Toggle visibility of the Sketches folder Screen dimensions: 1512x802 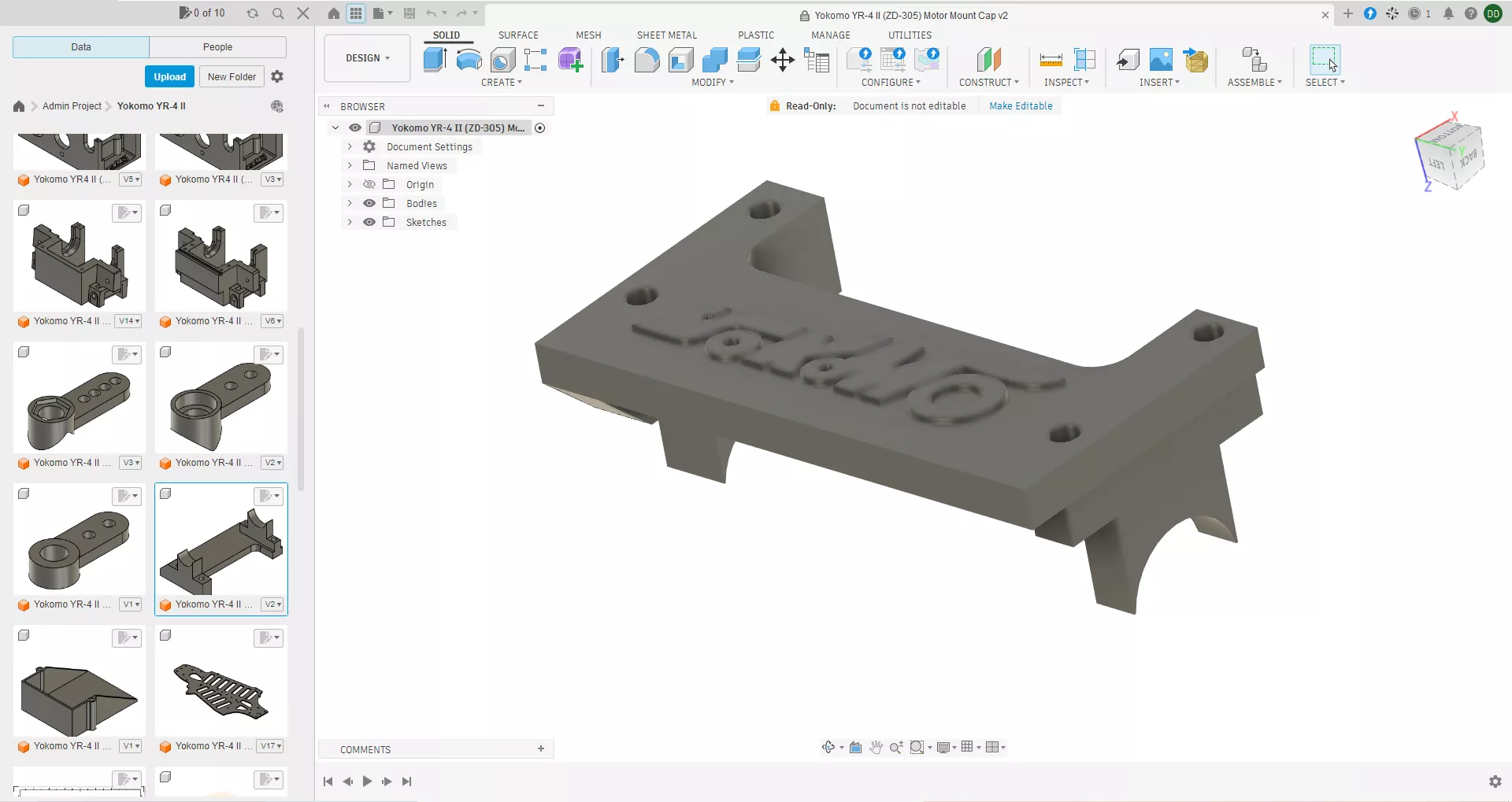coord(369,222)
